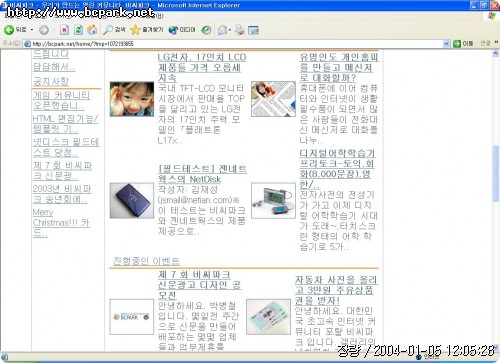Open the 2003년 비씨파크 송년회에.. link
Image resolution: width=500 pixels, height=363 pixels.
pos(62,194)
